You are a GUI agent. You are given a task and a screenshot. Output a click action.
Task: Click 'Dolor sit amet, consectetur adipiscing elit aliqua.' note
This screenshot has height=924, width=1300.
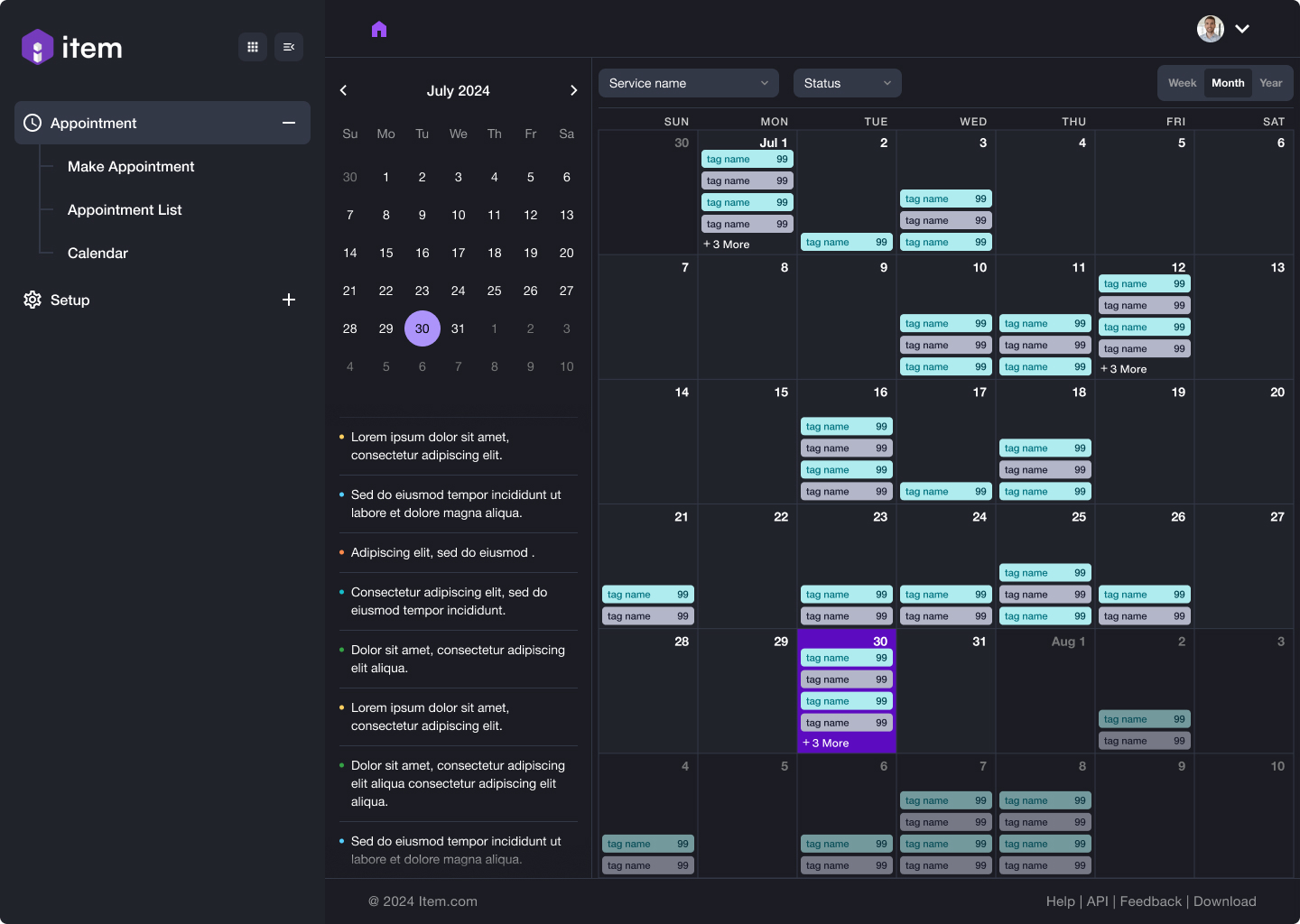(458, 660)
